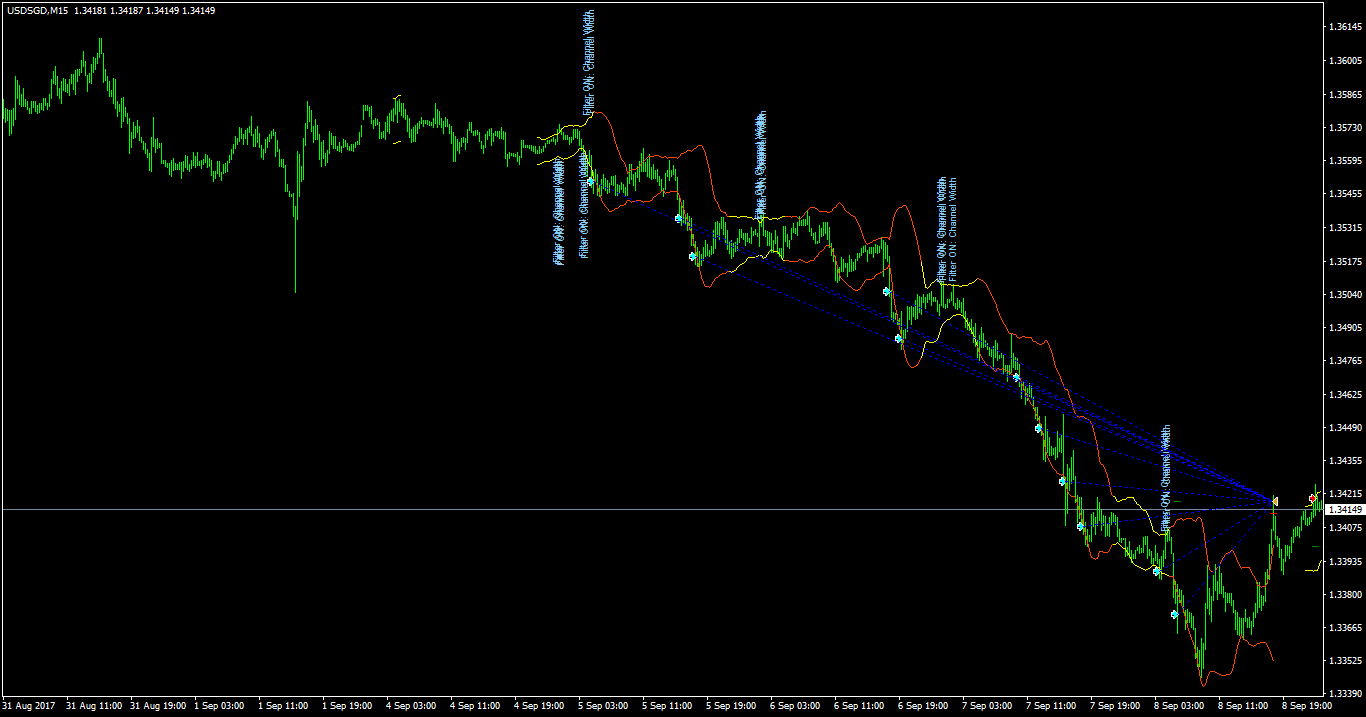Click the 6 Sep 19:00 time label

(923, 706)
